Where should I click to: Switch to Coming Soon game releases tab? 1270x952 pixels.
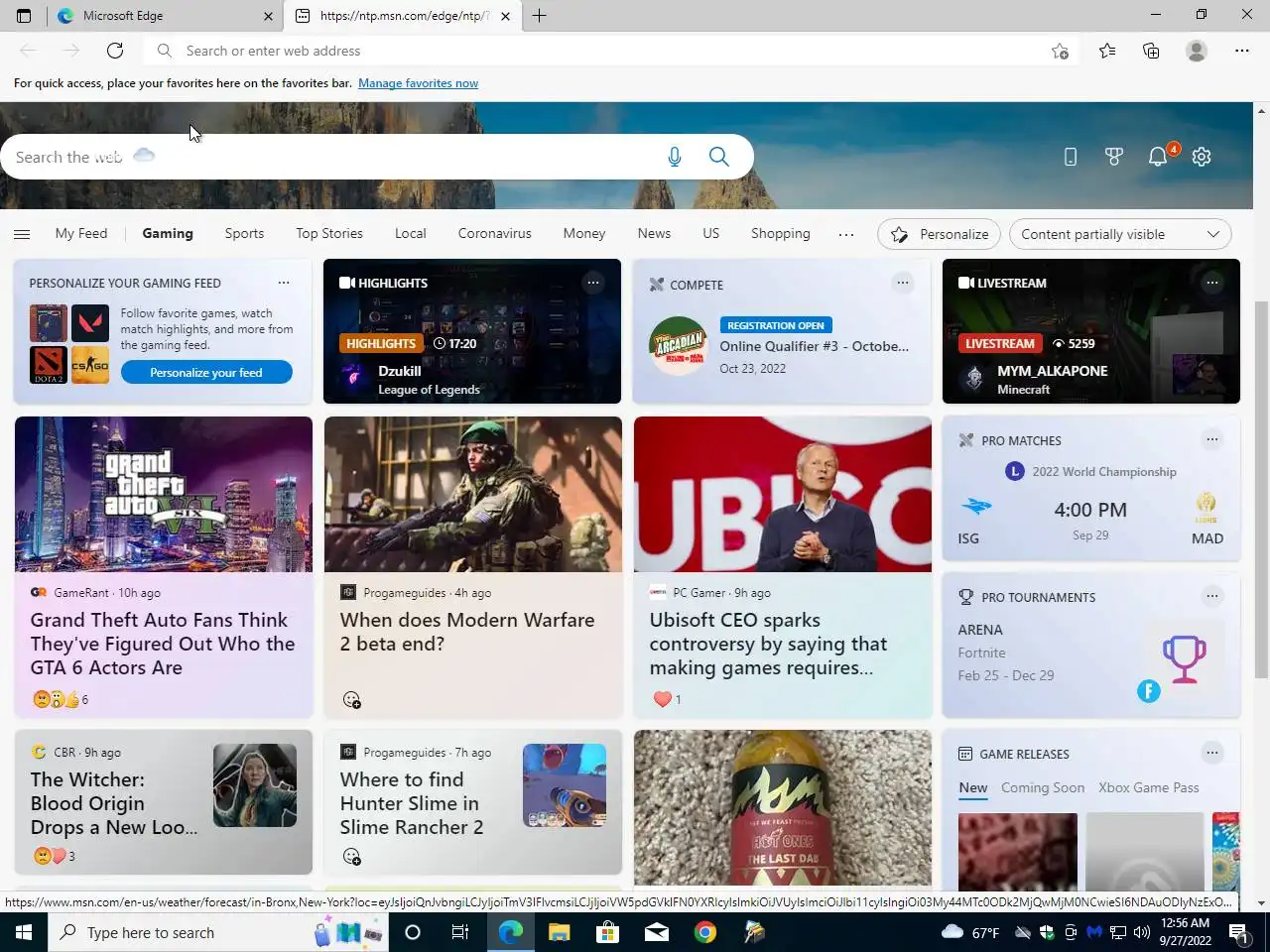click(1043, 787)
